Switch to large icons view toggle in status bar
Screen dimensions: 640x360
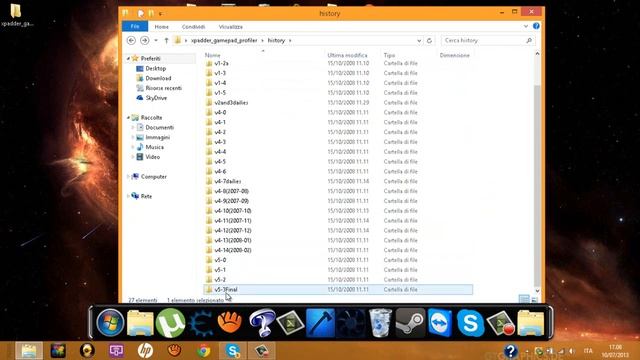pos(534,300)
